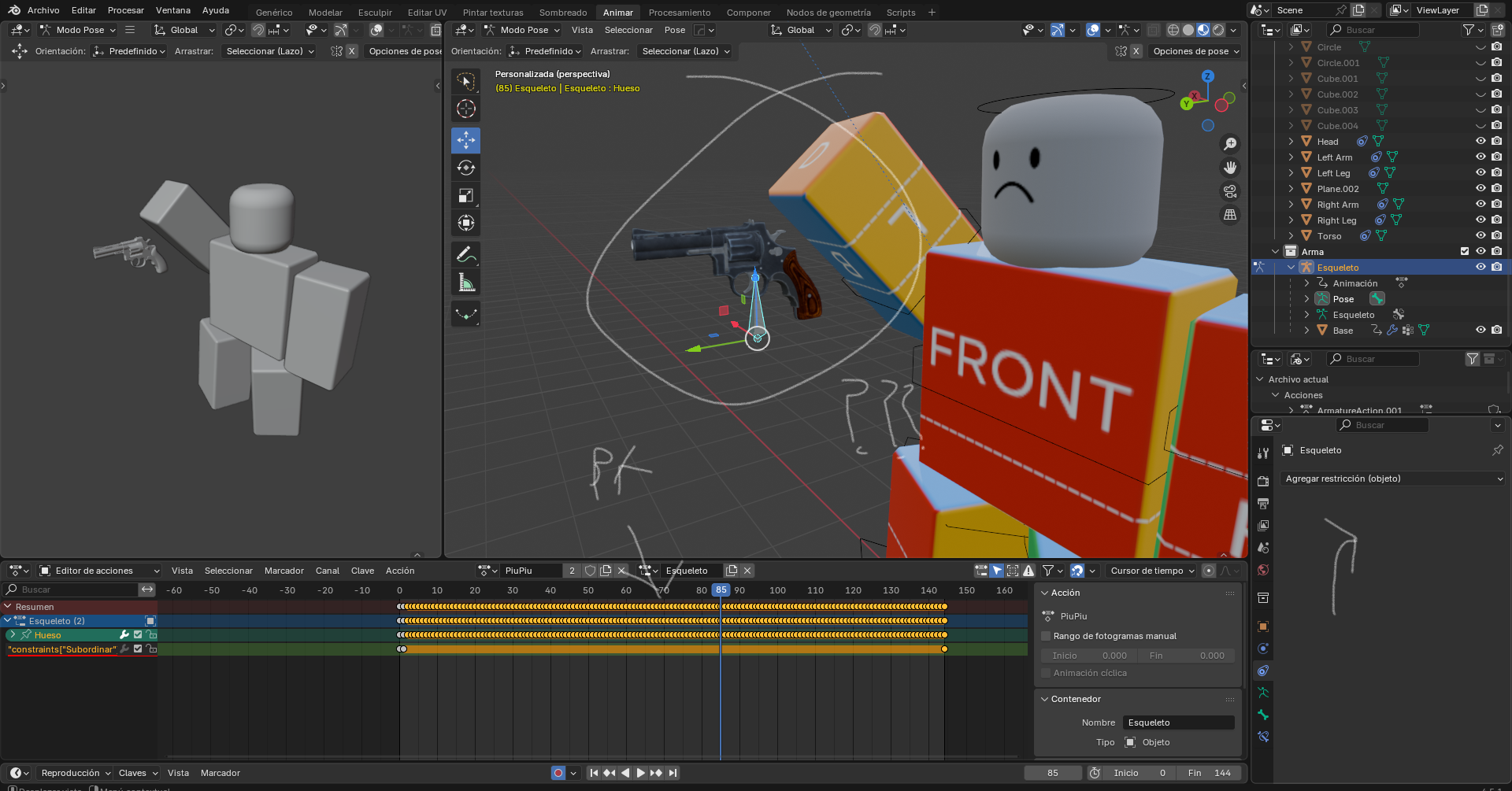The height and width of the screenshot is (791, 1512).
Task: Toggle the camera view icon
Action: (1229, 191)
